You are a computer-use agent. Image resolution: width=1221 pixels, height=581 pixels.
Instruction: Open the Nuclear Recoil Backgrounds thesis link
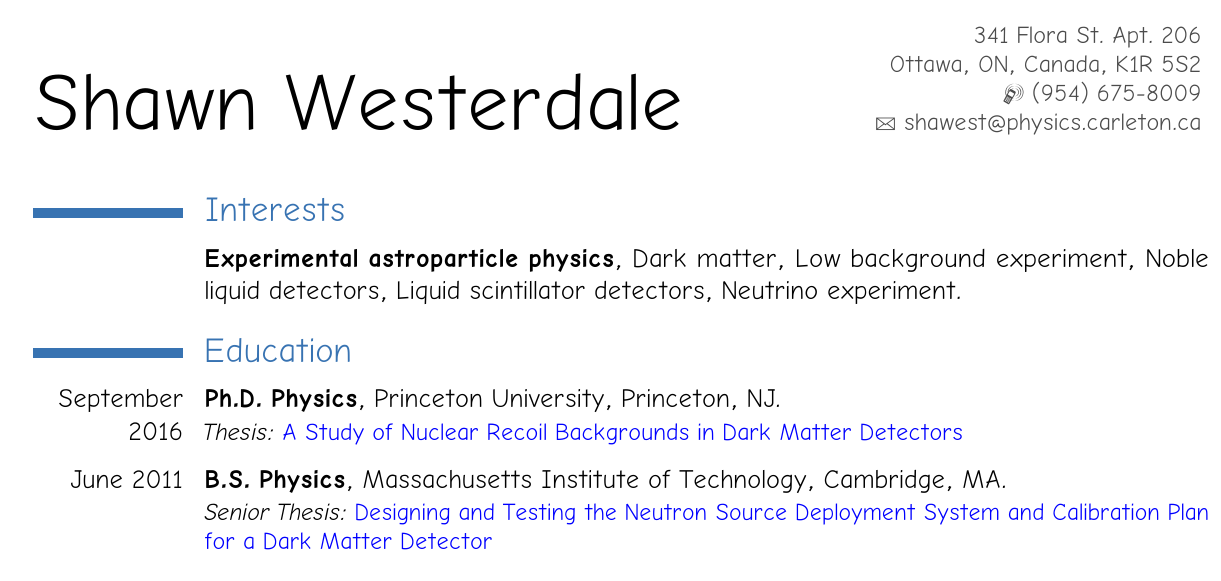point(622,433)
